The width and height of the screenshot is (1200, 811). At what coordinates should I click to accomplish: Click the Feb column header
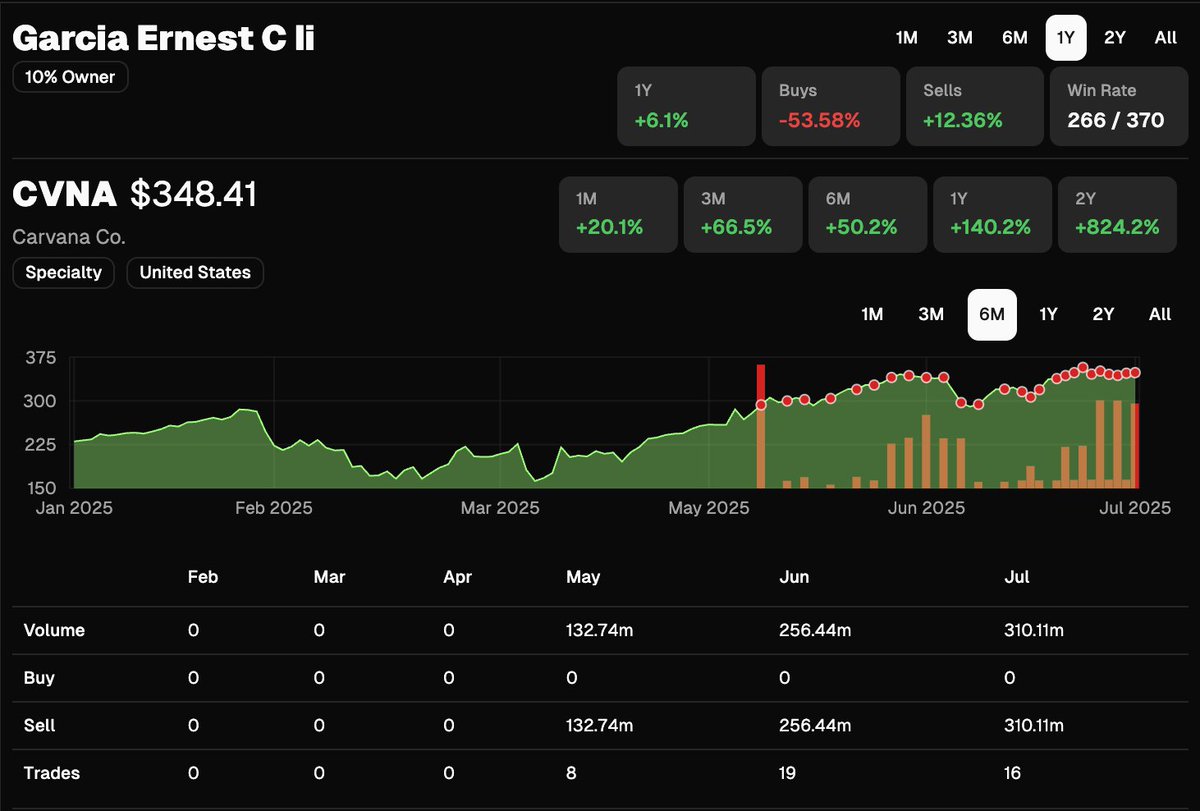pos(202,577)
